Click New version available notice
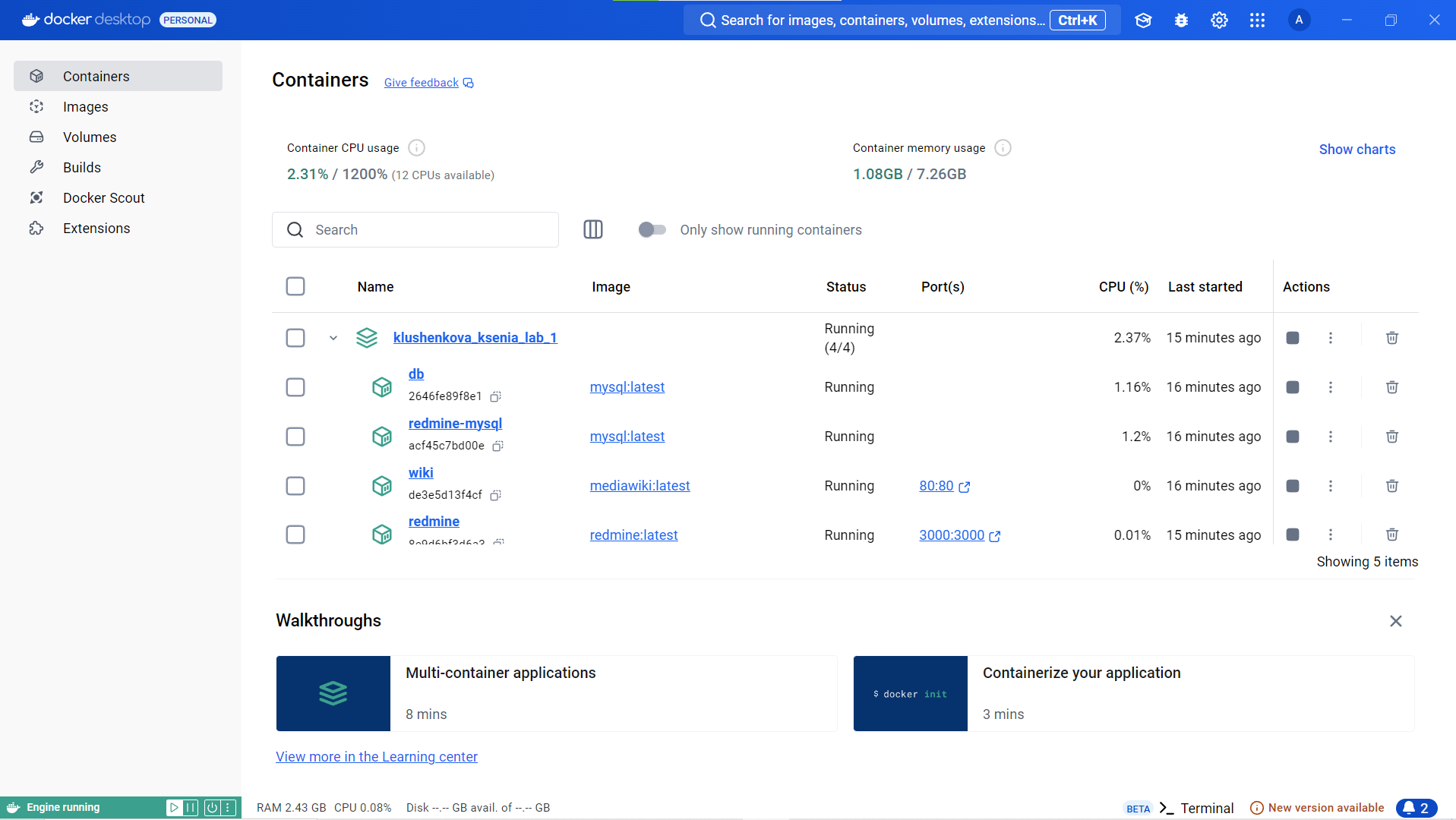The width and height of the screenshot is (1456, 820). pyautogui.click(x=1317, y=808)
